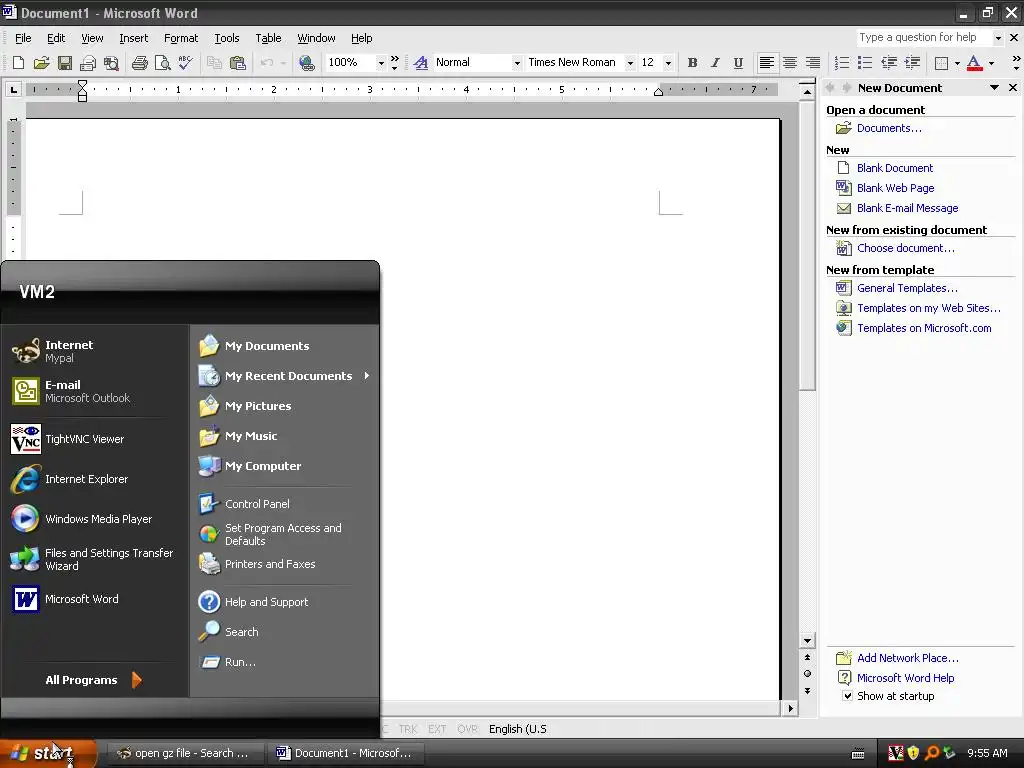Screen dimensions: 1024x768
Task: Click the right indent marker on ruler
Action: click(x=658, y=92)
